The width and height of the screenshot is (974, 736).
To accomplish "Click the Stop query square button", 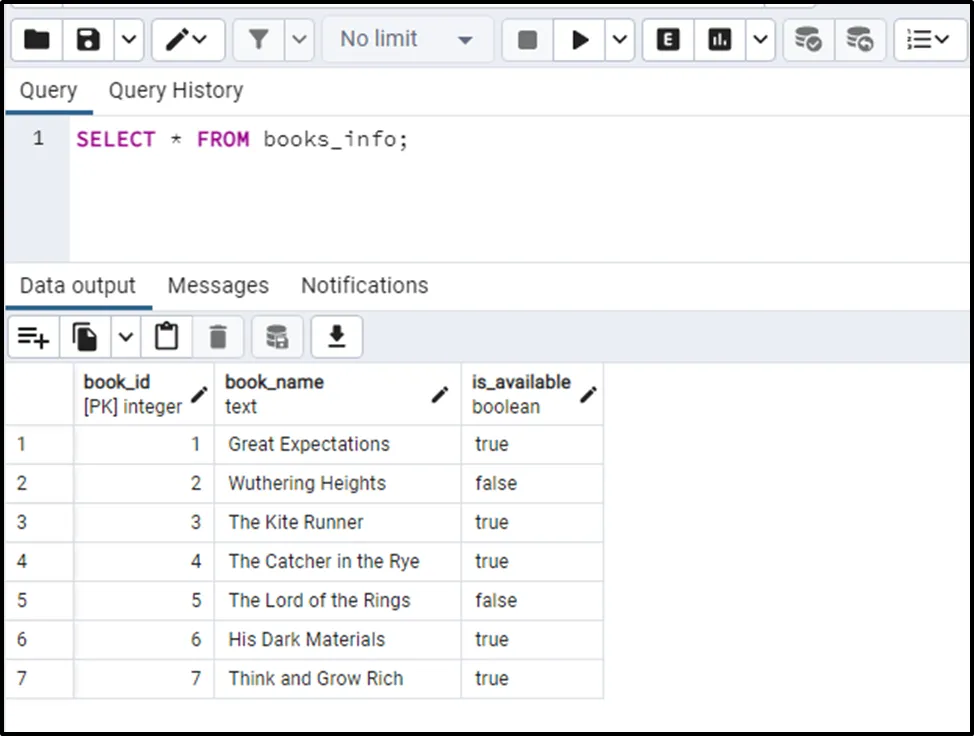I will pos(527,39).
